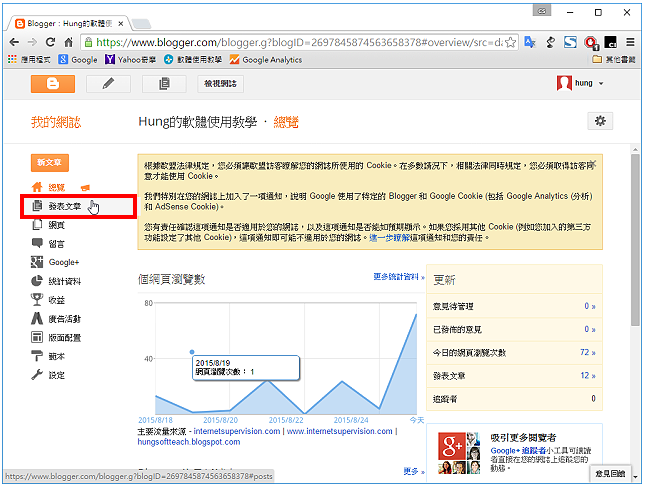Click the pie chart icon for 統計資料

point(37,281)
